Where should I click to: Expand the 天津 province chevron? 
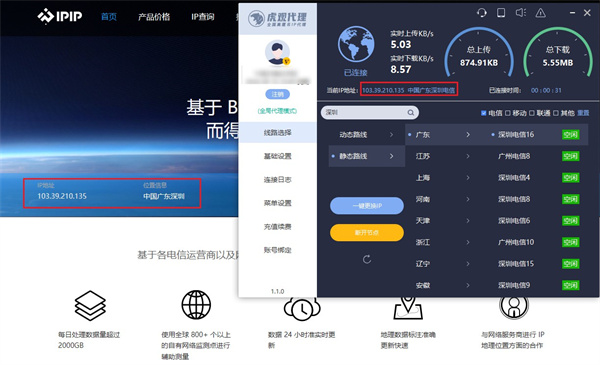point(468,221)
